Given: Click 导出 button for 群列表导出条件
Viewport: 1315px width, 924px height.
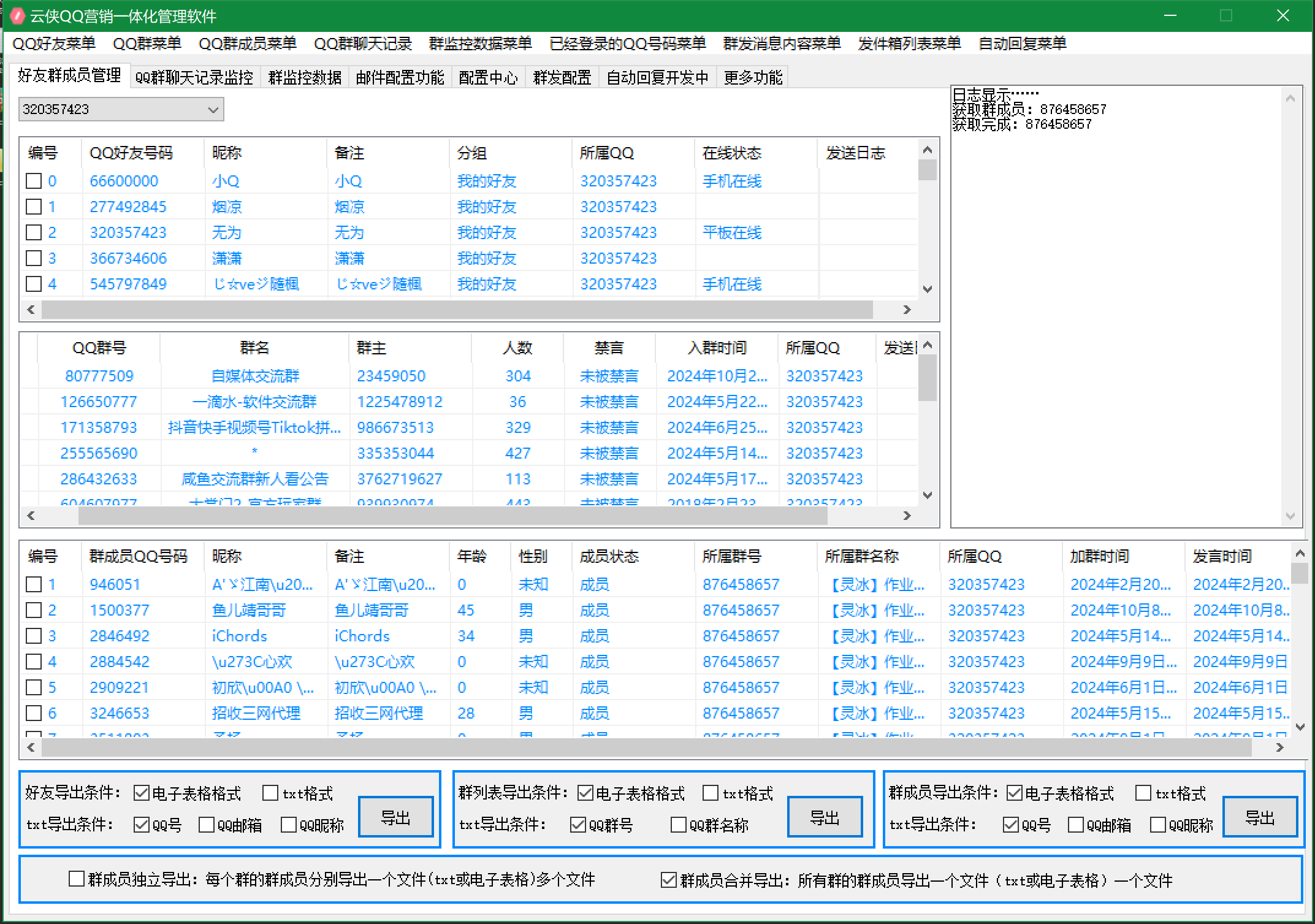Looking at the screenshot, I should [x=825, y=817].
